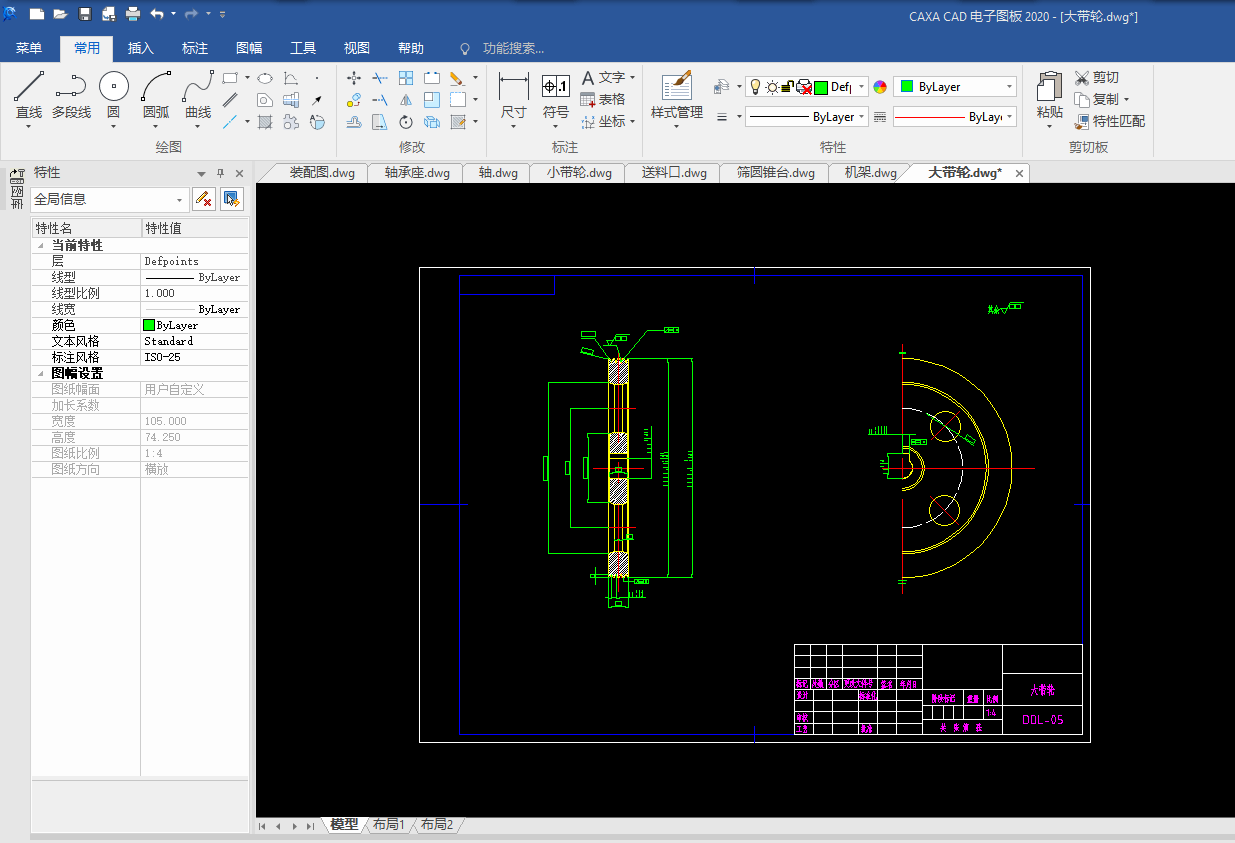Click the quick select icon in 特性 panel
1235x843 pixels.
click(232, 199)
